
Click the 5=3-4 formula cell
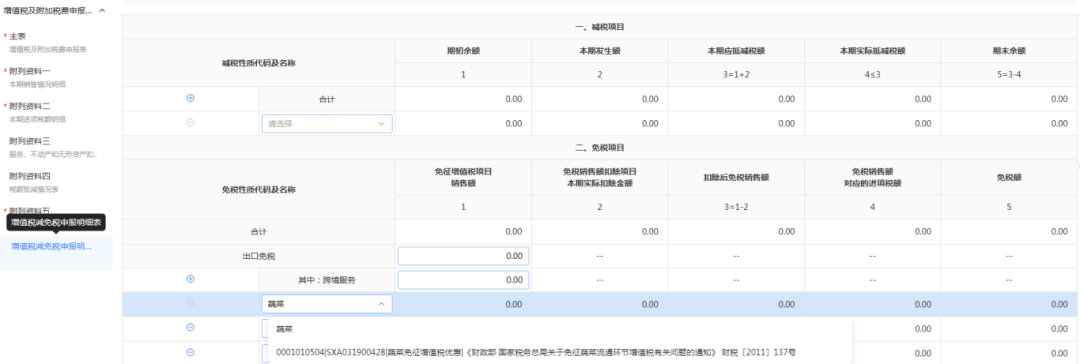coord(1010,74)
